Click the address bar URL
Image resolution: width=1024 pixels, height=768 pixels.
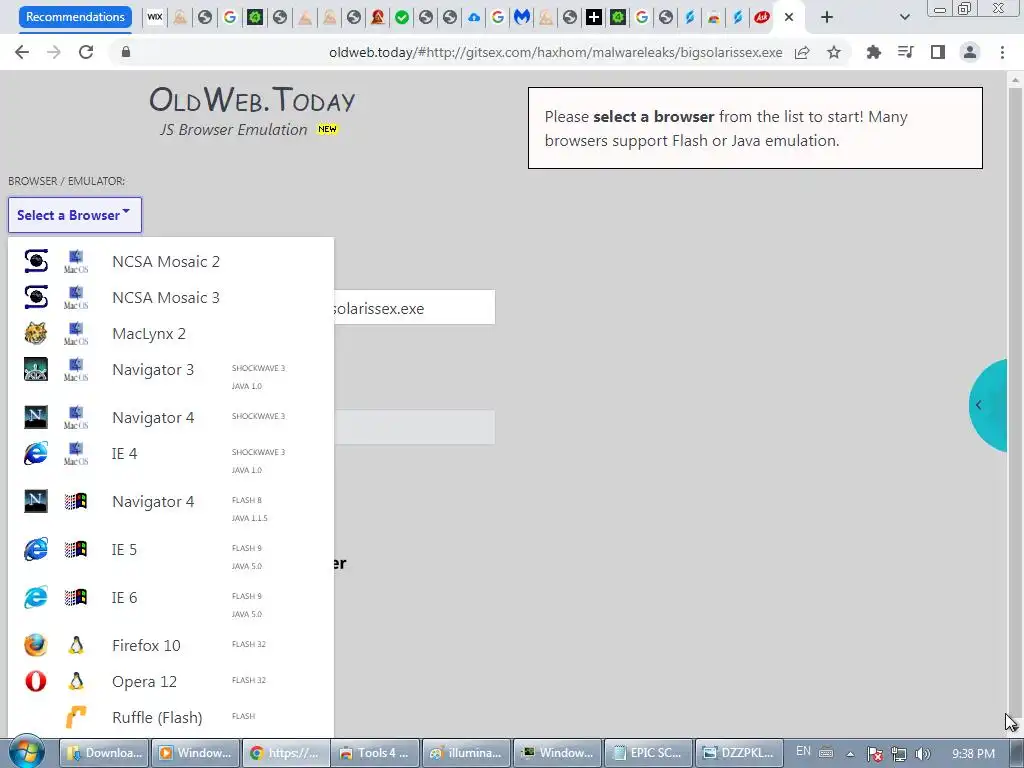[555, 52]
